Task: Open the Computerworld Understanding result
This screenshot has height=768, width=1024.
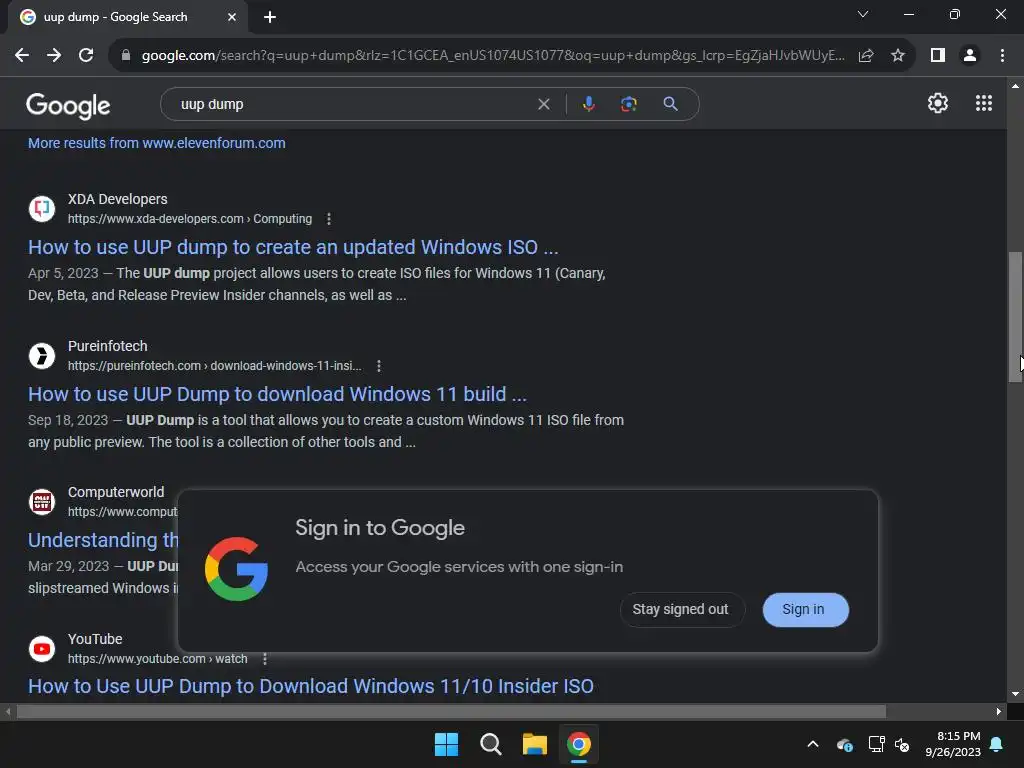Action: [103, 540]
